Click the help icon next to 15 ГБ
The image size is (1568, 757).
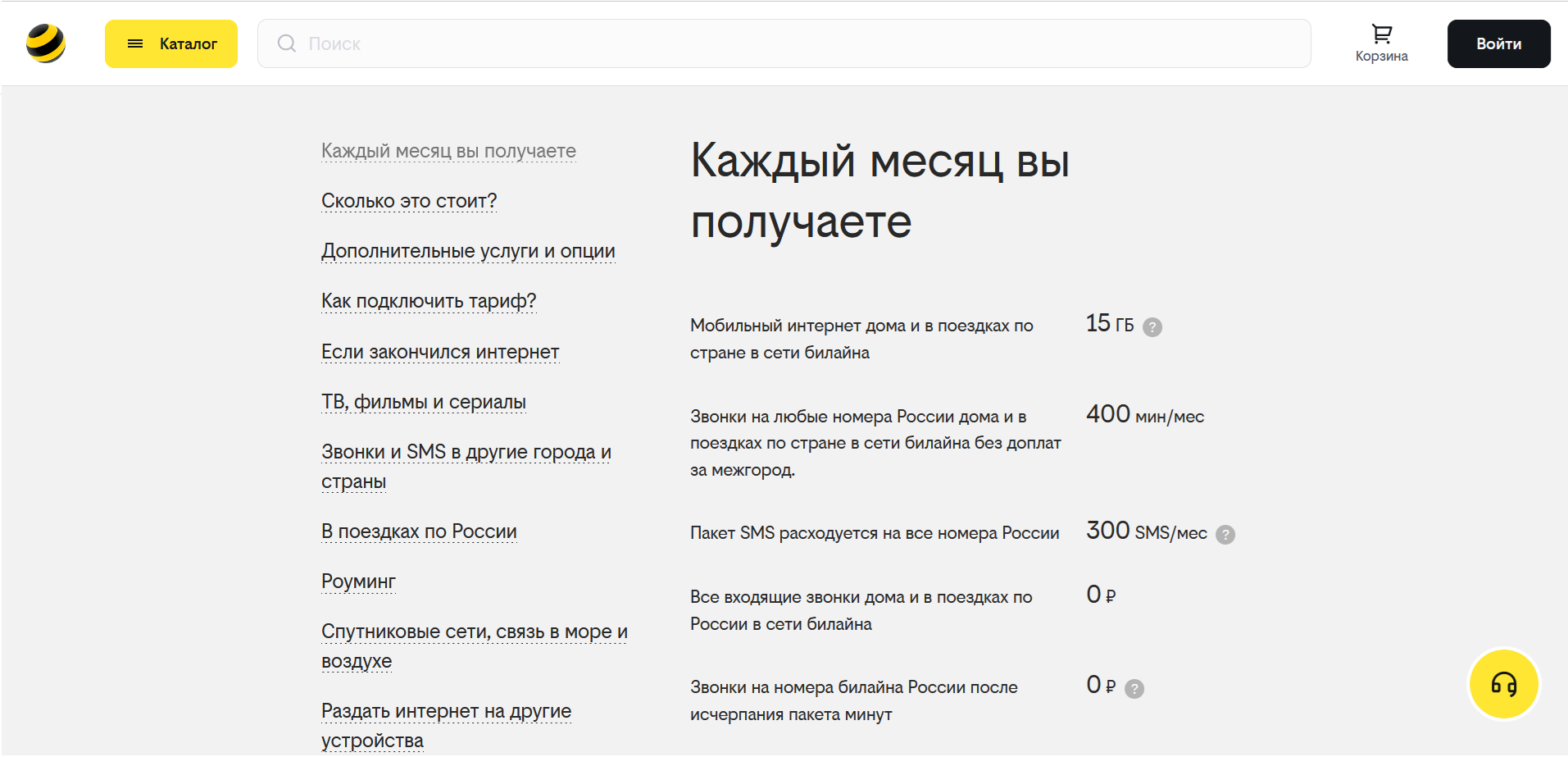coord(1152,326)
